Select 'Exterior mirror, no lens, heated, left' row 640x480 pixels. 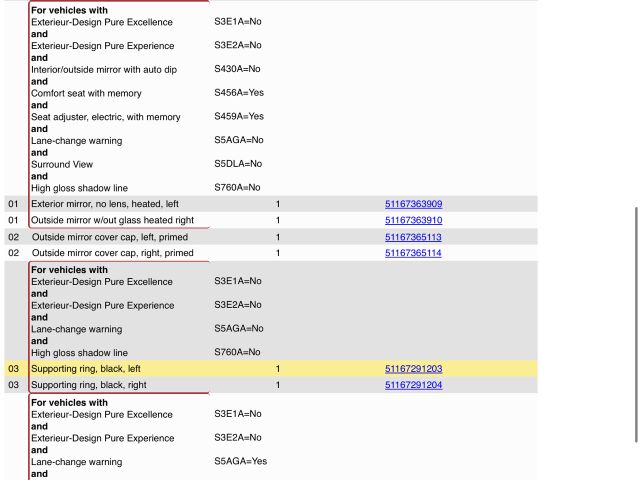tap(106, 204)
